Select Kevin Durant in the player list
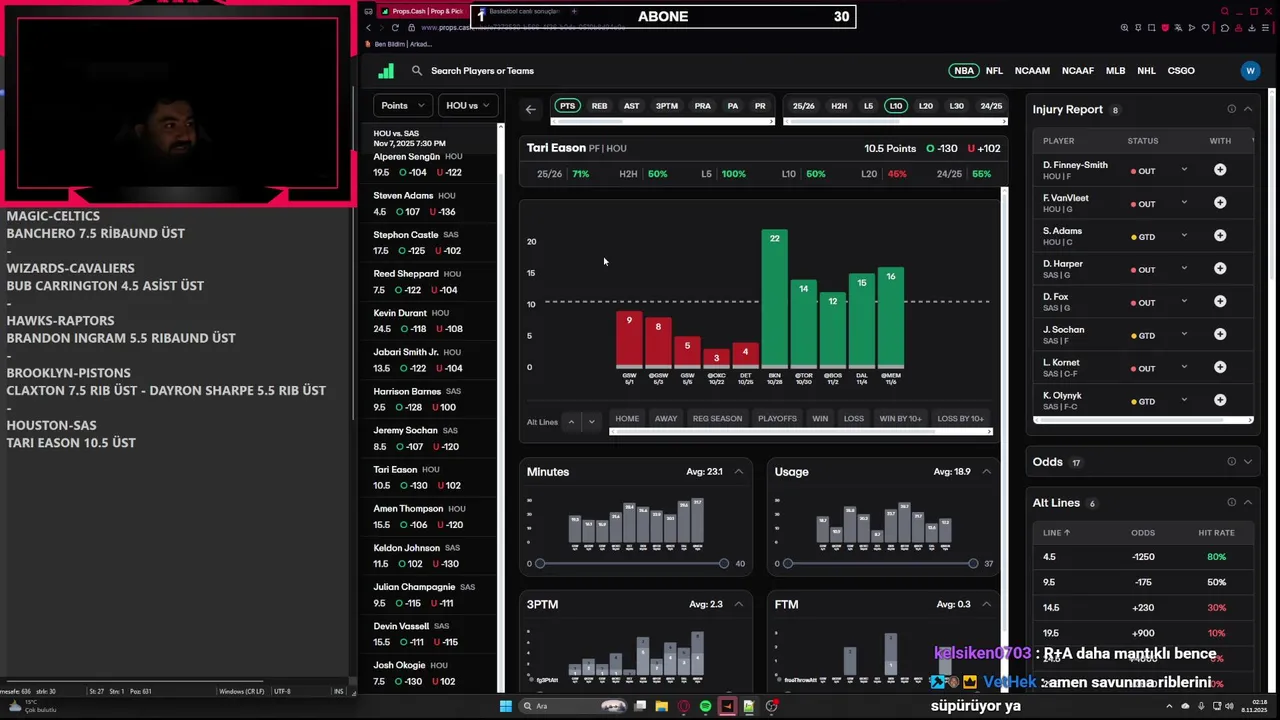Image resolution: width=1280 pixels, height=720 pixels. [x=432, y=321]
